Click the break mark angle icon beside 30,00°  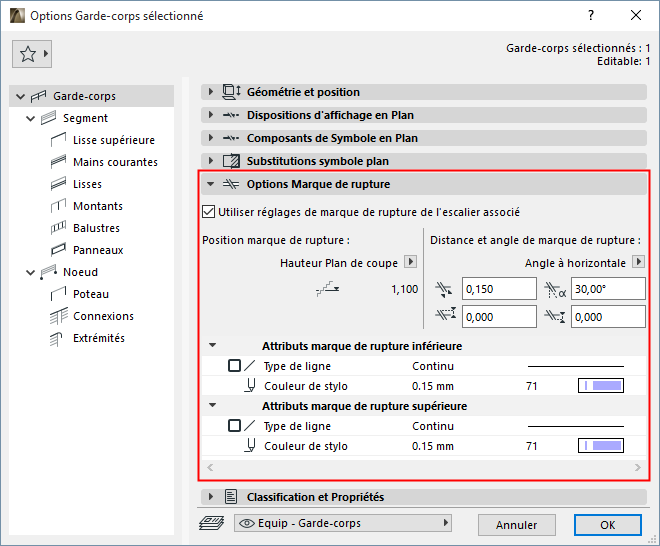click(555, 290)
